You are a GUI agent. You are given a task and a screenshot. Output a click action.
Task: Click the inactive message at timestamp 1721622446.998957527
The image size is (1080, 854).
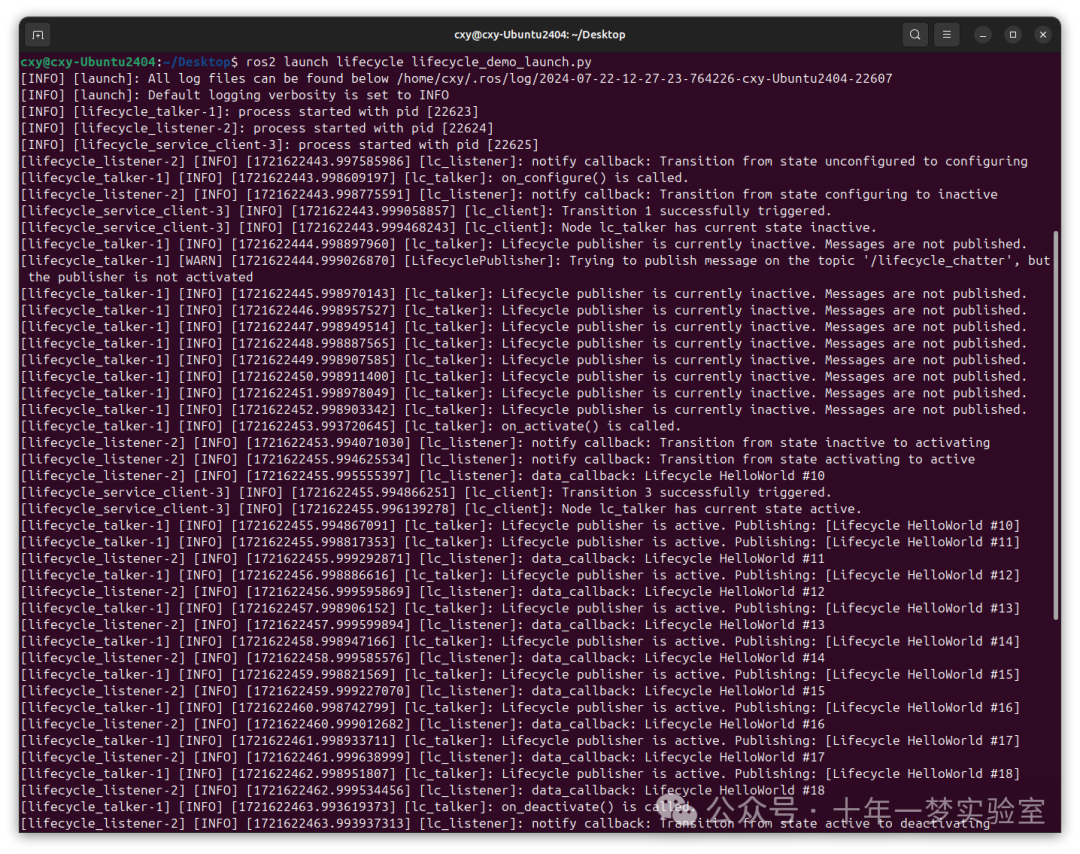524,310
